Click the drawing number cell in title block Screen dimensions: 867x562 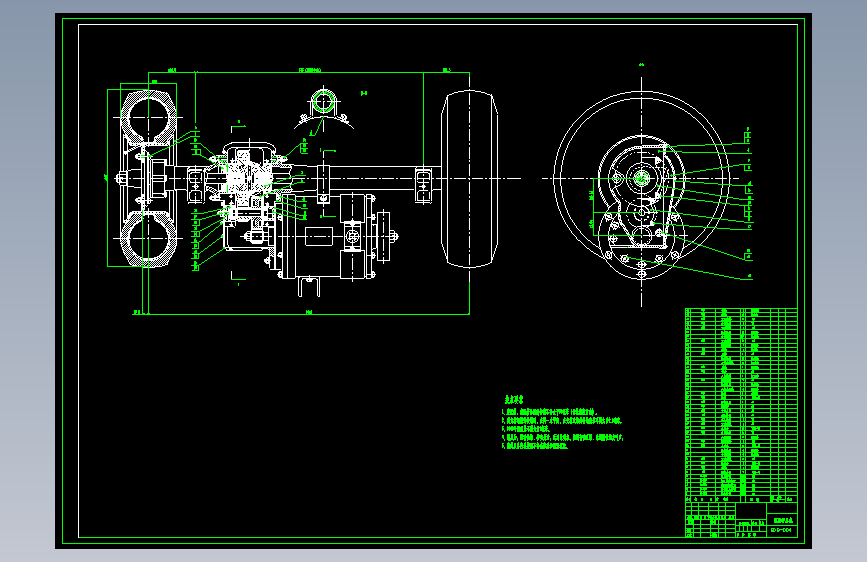tap(783, 530)
